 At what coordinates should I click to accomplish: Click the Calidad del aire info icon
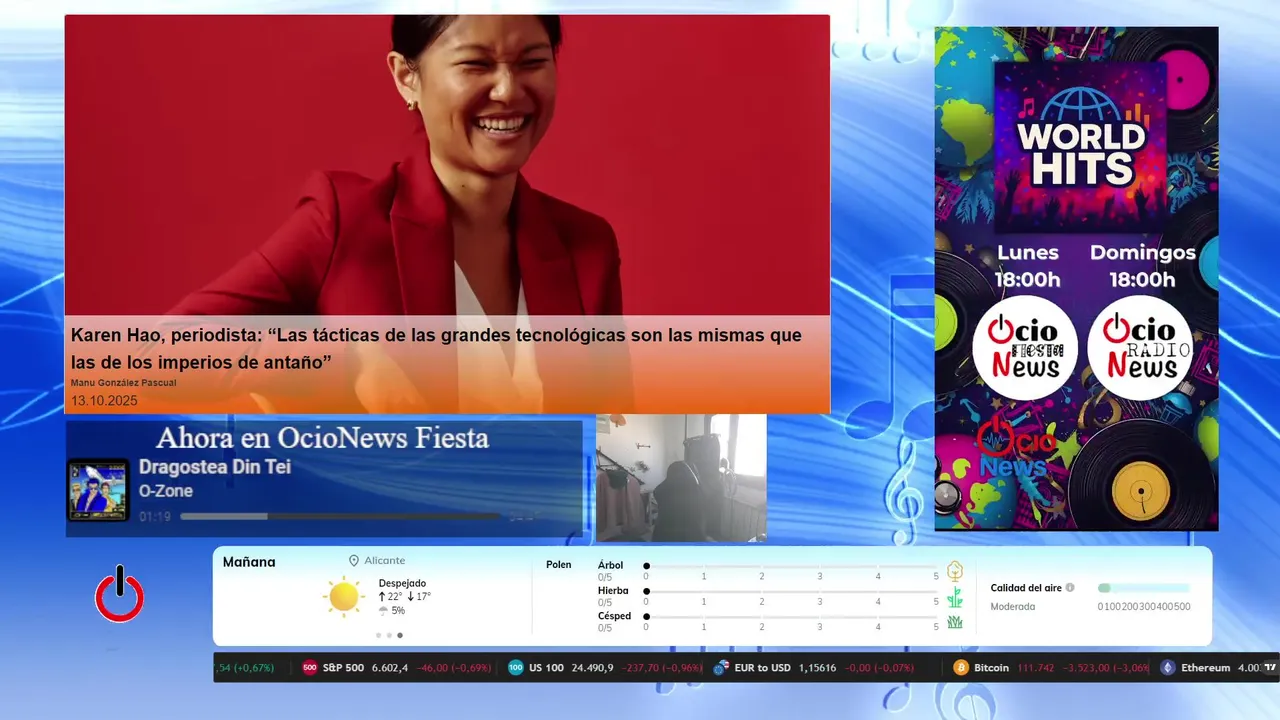pyautogui.click(x=1070, y=588)
